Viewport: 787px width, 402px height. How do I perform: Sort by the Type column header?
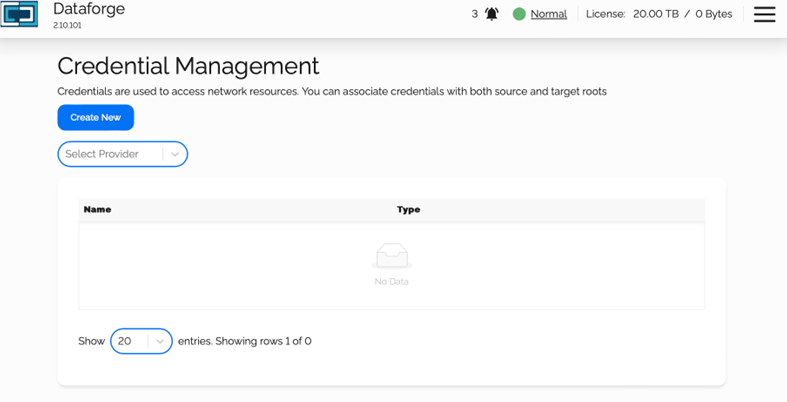pyautogui.click(x=408, y=210)
